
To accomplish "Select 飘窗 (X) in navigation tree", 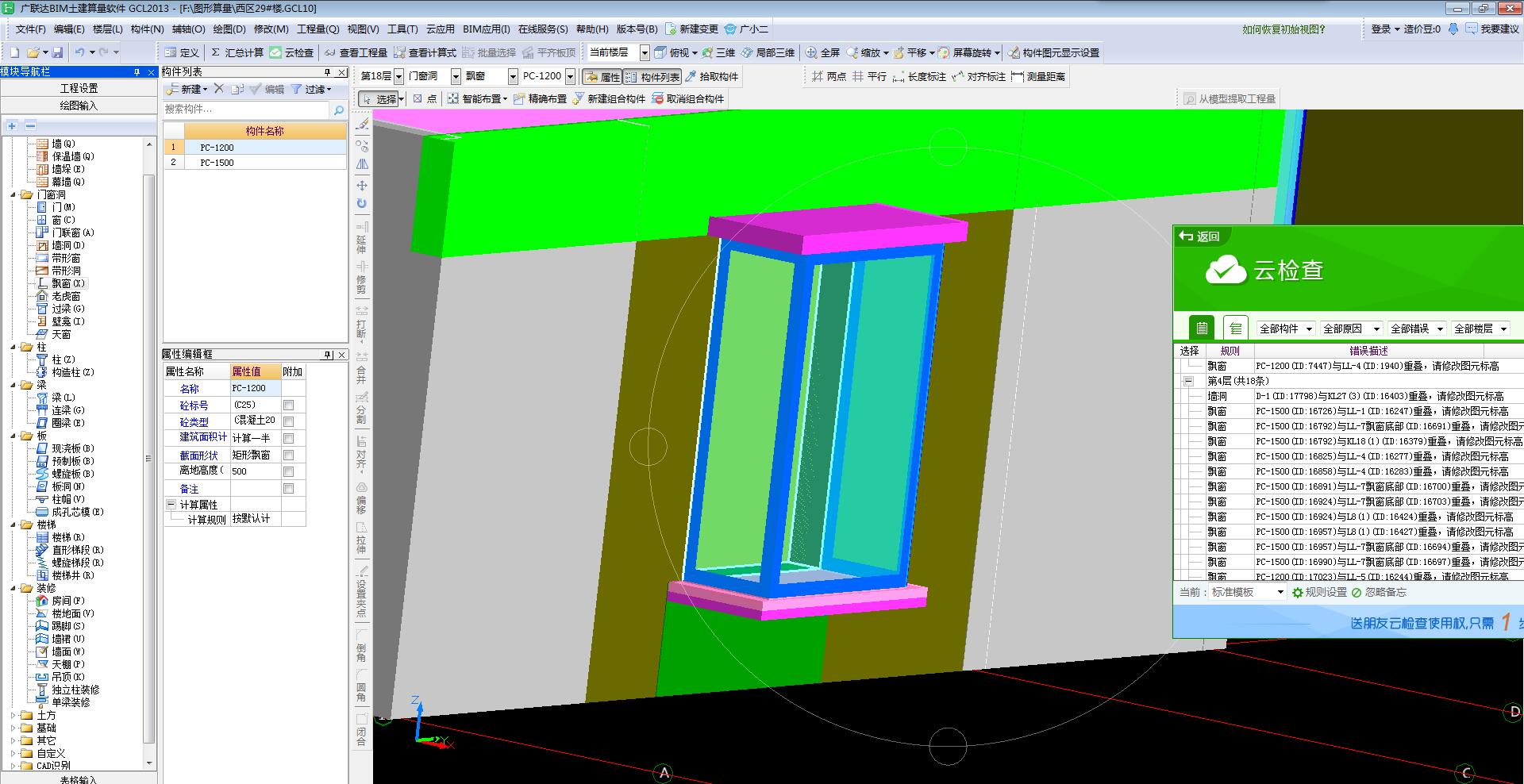I will tap(68, 283).
